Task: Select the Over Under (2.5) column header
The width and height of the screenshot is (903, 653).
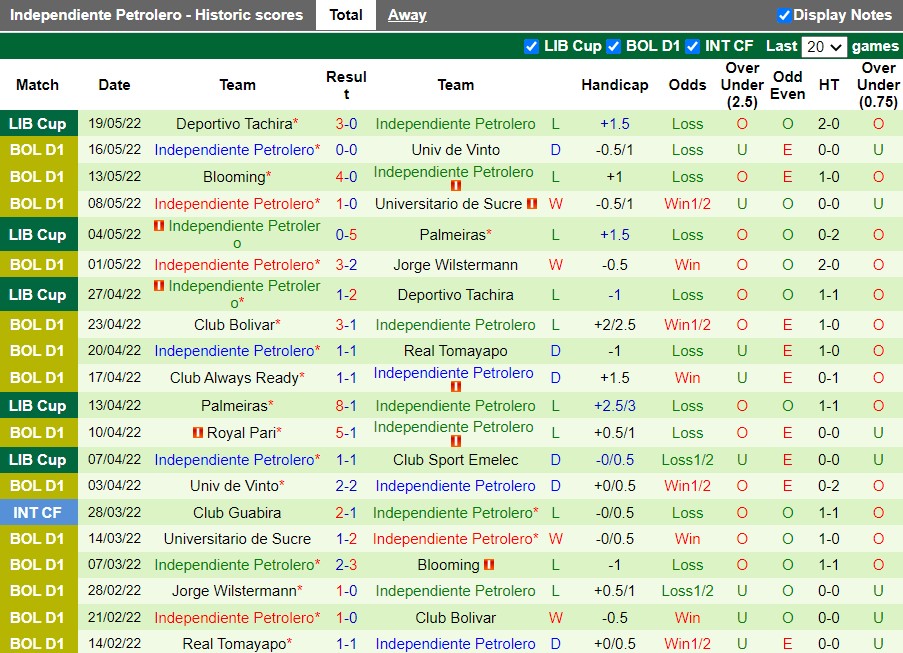Action: pos(742,85)
